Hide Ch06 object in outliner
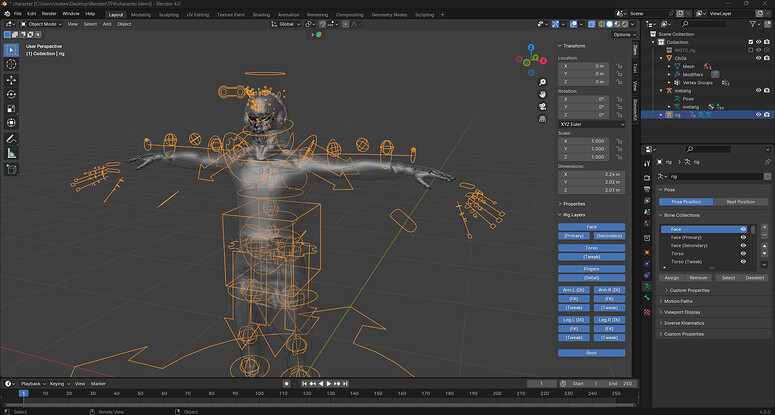This screenshot has width=775, height=415. point(758,58)
